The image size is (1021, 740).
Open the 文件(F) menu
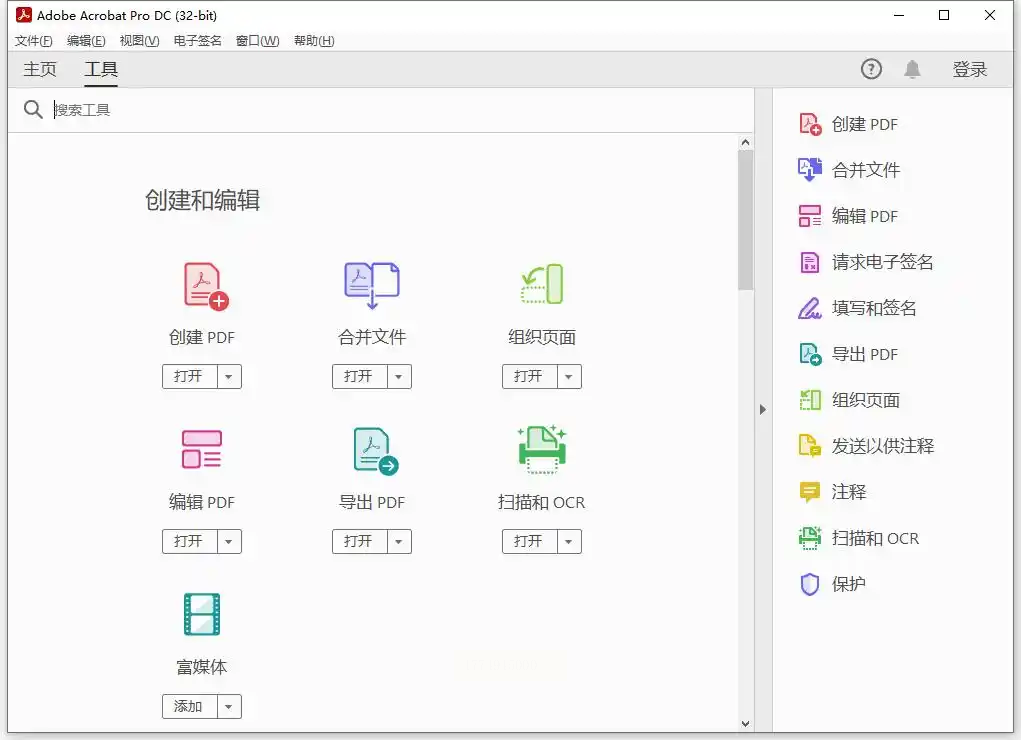[33, 41]
